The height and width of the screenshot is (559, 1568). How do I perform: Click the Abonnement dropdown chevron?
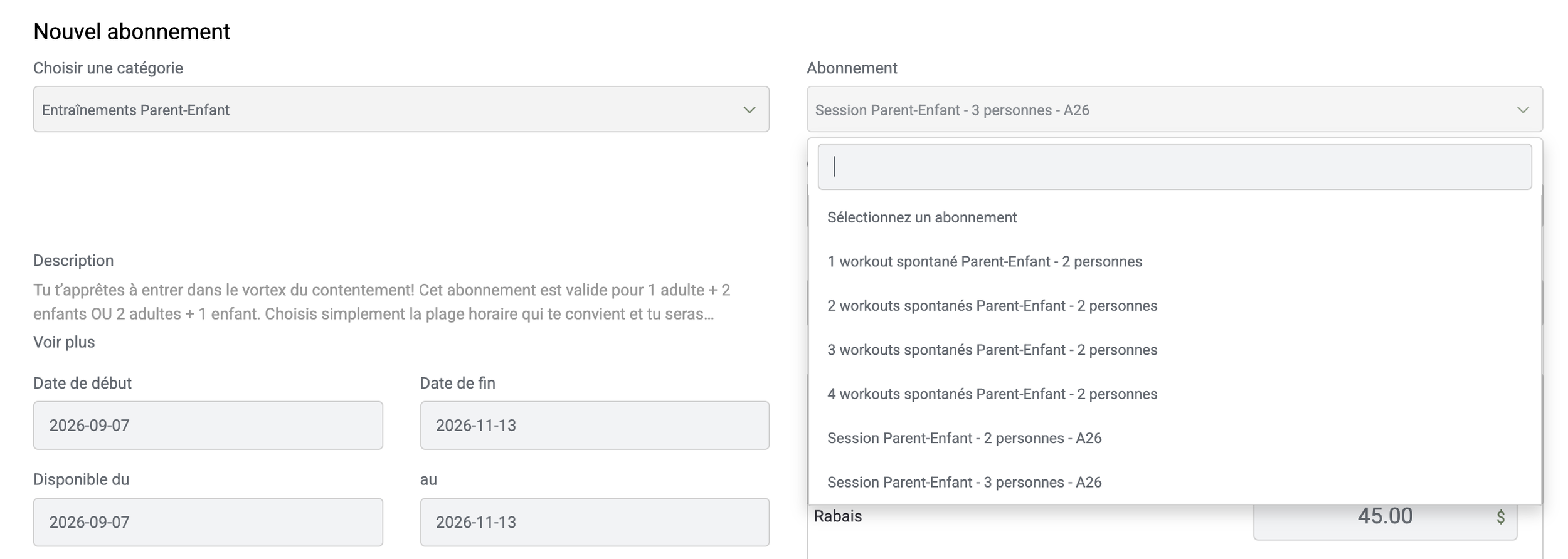pyautogui.click(x=1523, y=110)
